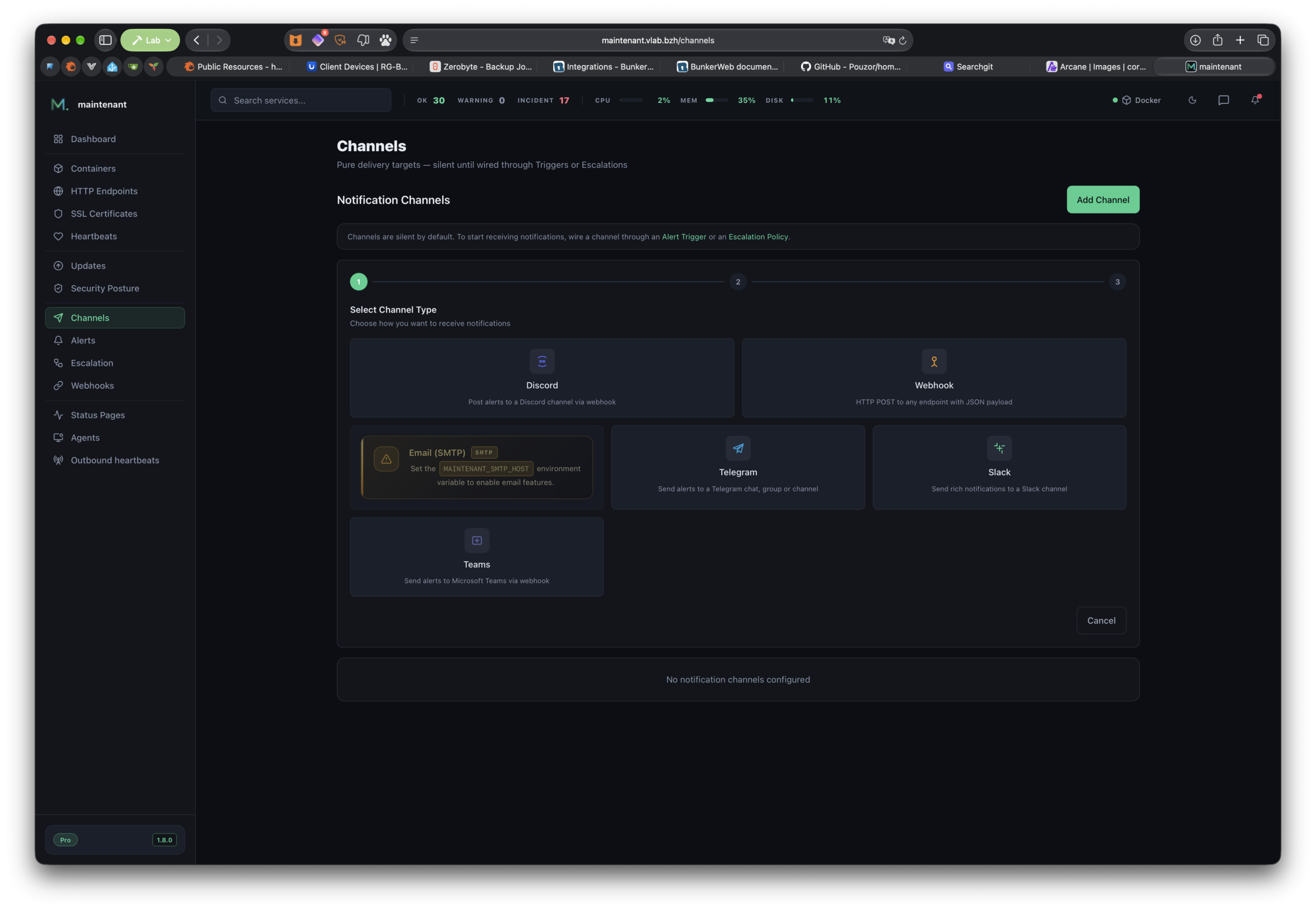Toggle dark mode moon icon

click(x=1192, y=100)
